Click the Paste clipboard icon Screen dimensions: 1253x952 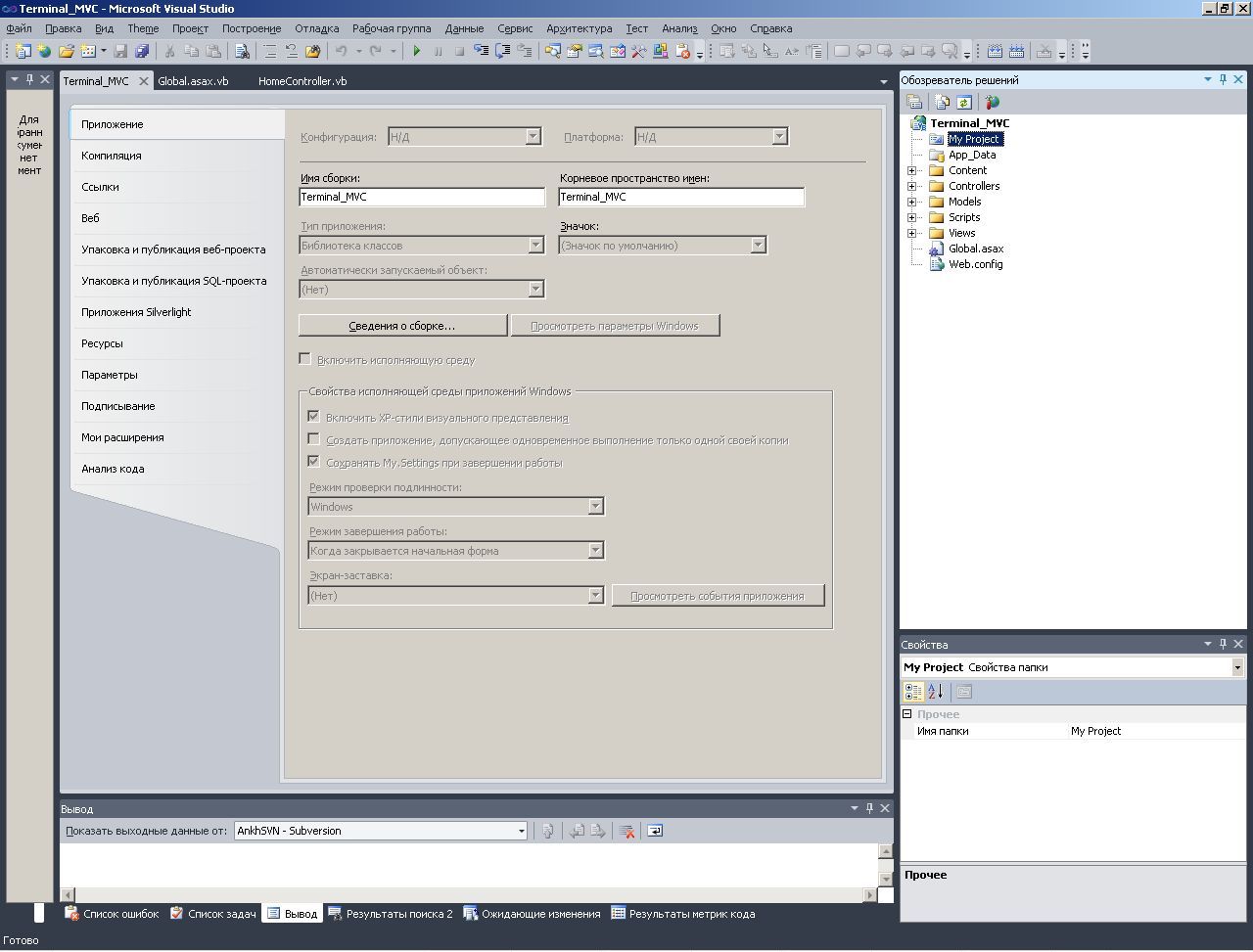213,51
